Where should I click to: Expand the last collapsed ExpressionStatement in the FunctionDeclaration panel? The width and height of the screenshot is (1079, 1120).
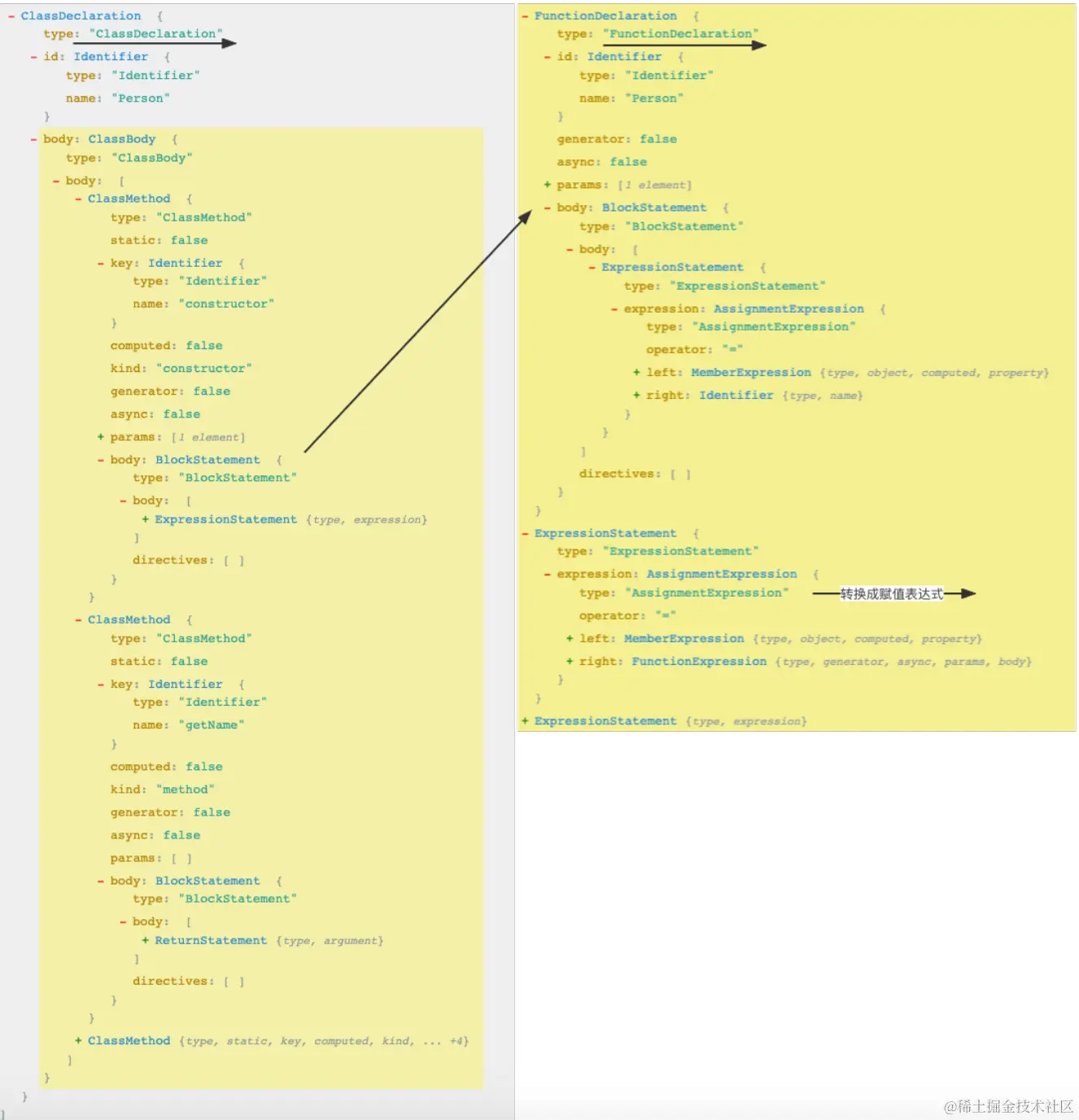point(525,721)
